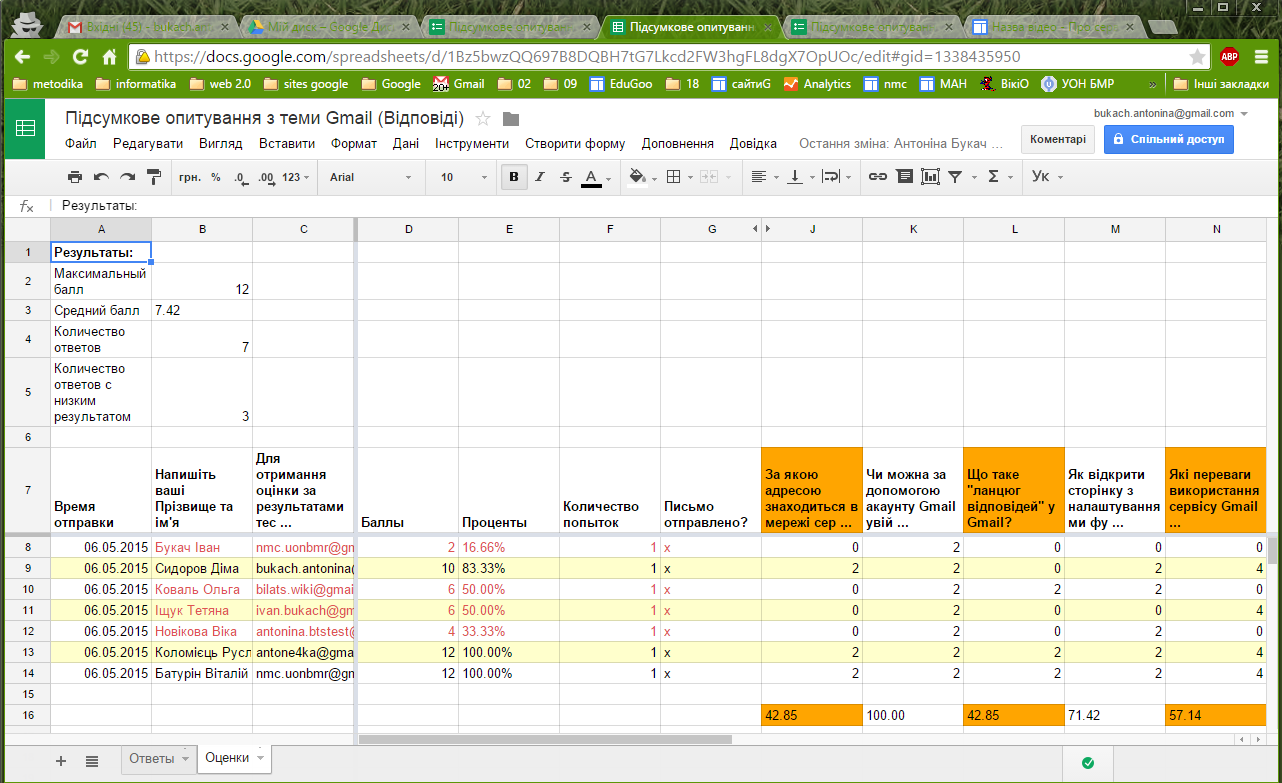The image size is (1282, 783).
Task: Select column D header
Action: [408, 229]
